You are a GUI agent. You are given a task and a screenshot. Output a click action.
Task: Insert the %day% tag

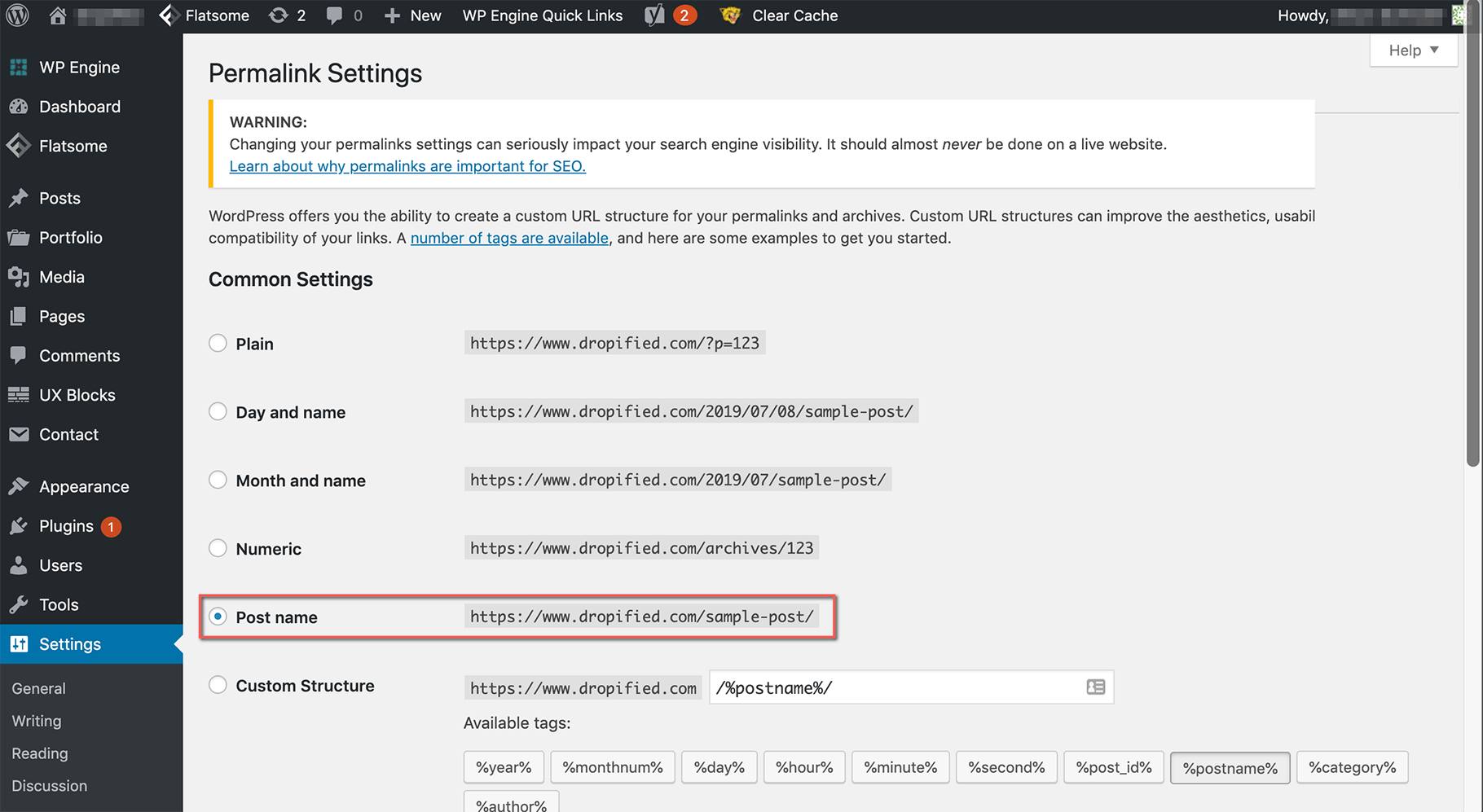[719, 767]
